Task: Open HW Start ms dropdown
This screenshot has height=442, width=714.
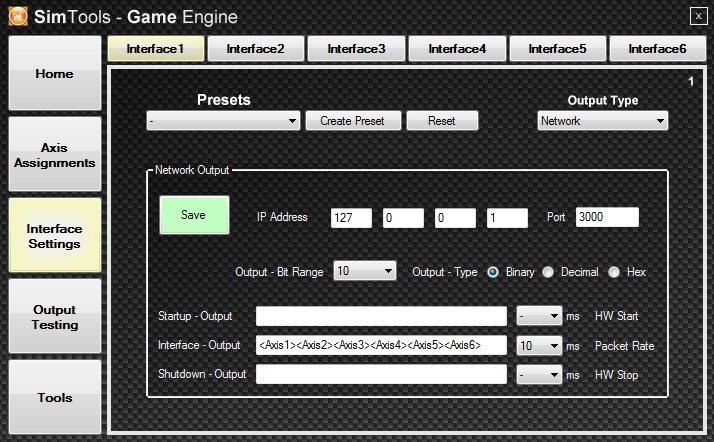Action: coord(539,316)
